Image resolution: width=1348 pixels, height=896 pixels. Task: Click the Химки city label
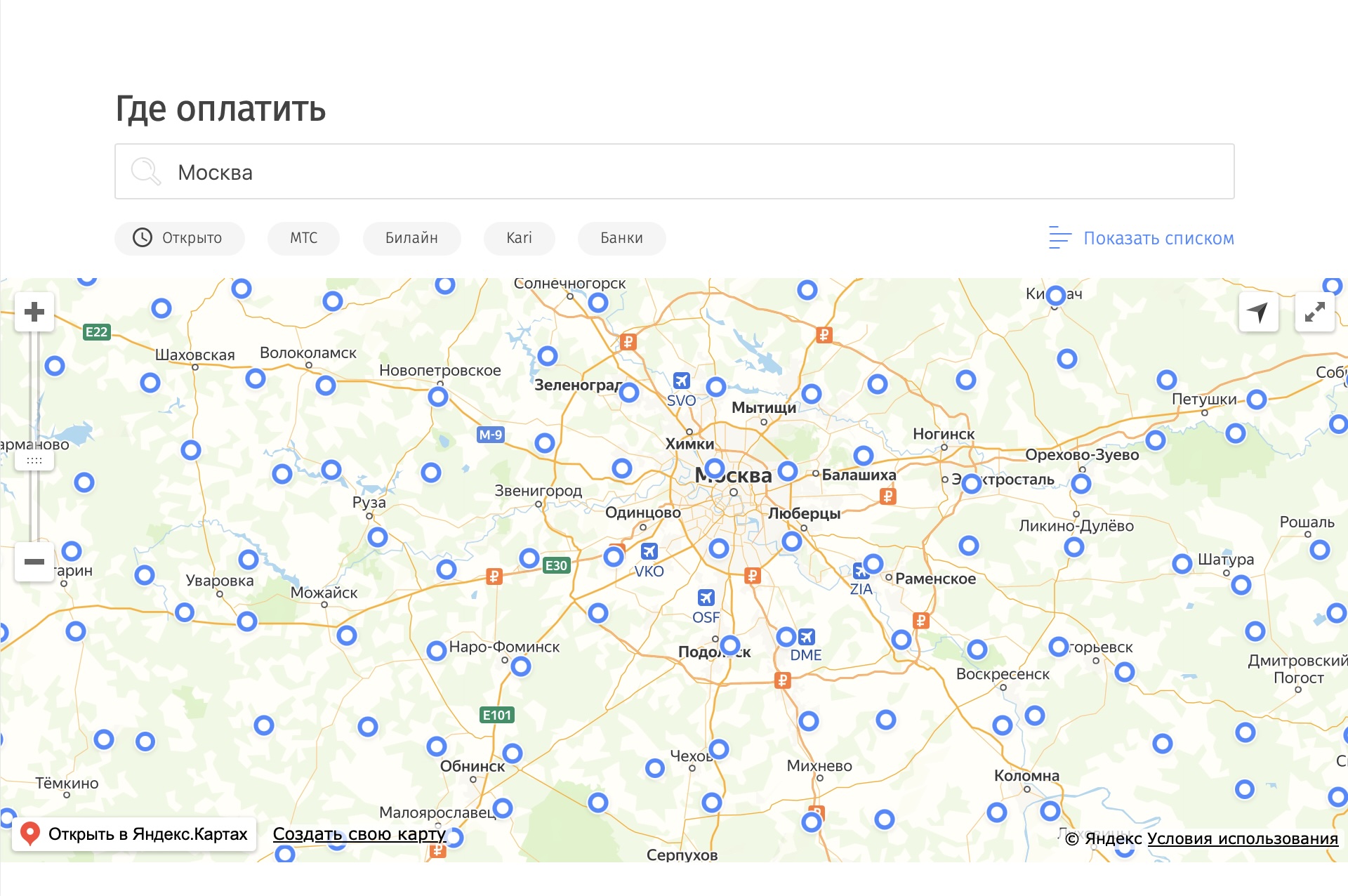(689, 444)
